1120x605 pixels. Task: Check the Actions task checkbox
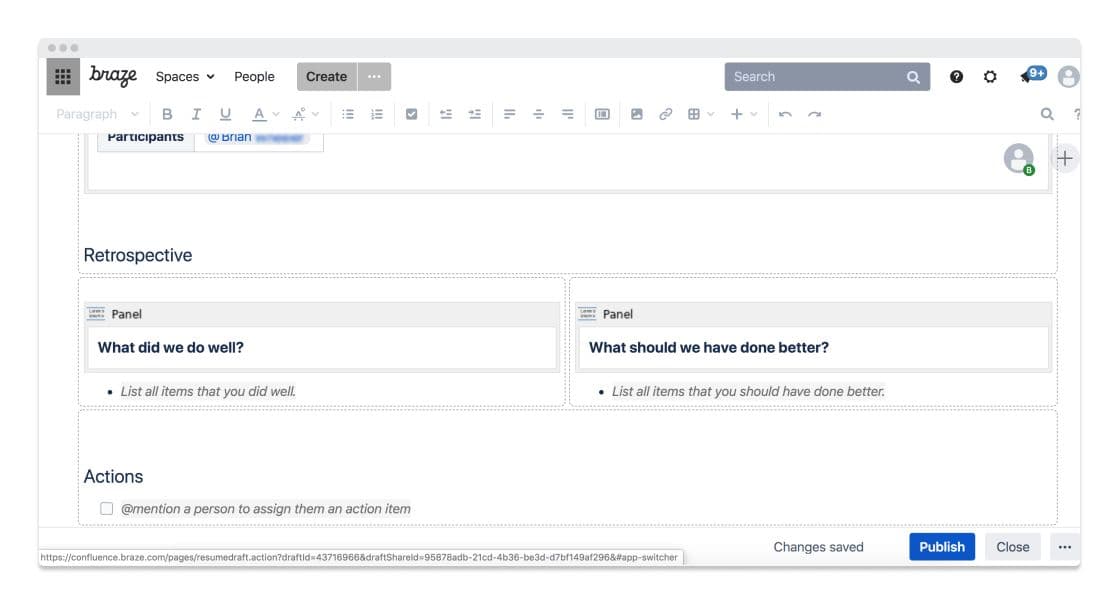point(107,509)
